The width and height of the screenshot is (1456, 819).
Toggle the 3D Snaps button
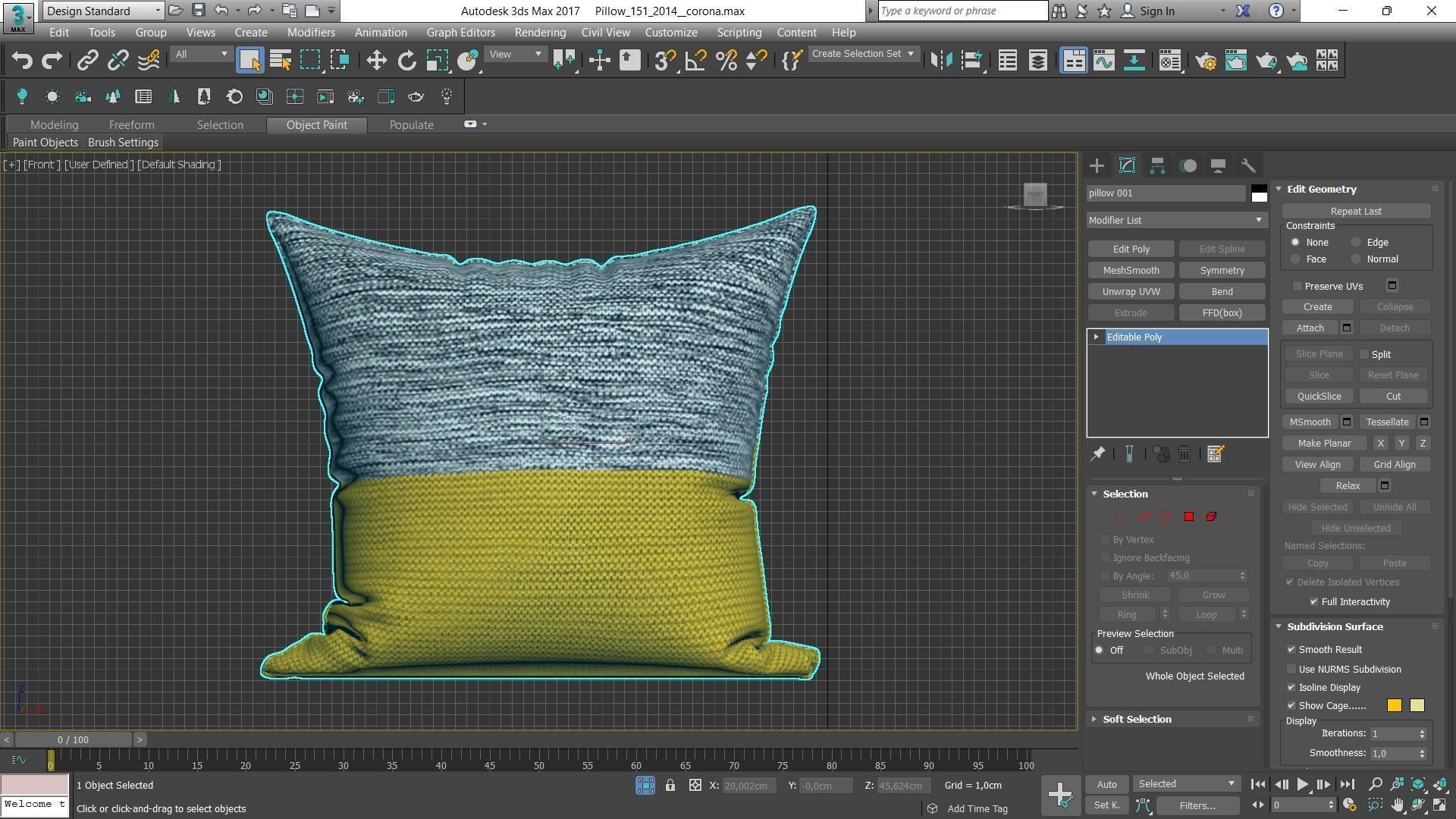665,61
